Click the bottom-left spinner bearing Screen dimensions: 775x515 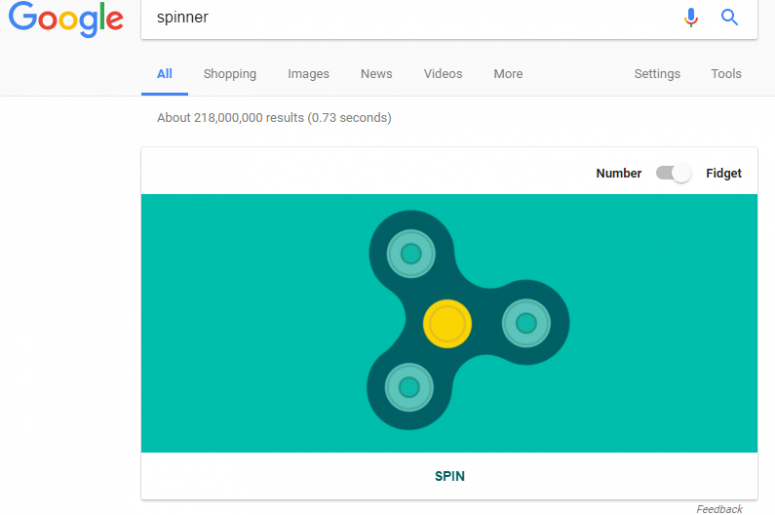pos(409,387)
